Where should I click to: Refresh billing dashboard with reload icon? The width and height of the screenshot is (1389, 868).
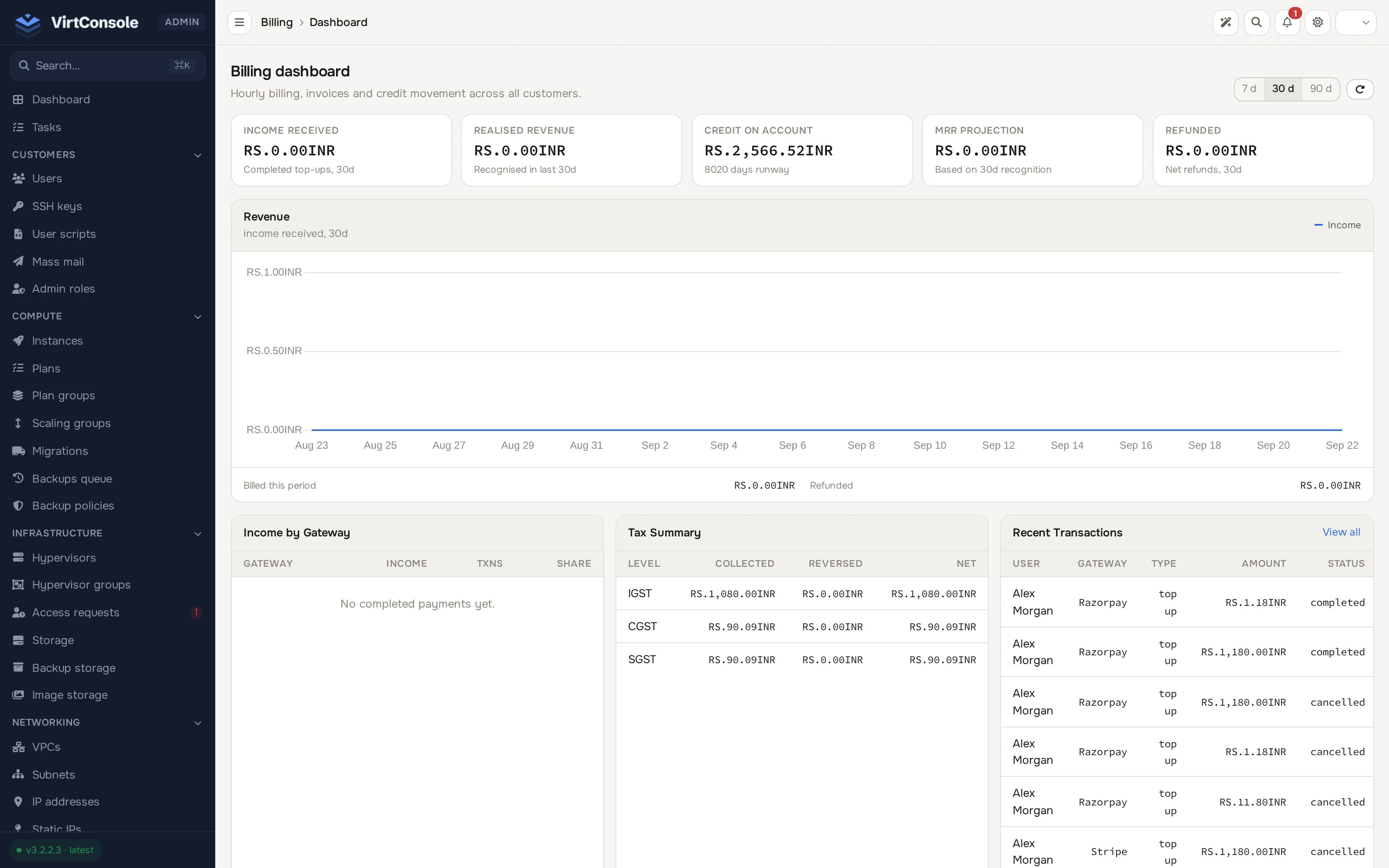coord(1360,89)
